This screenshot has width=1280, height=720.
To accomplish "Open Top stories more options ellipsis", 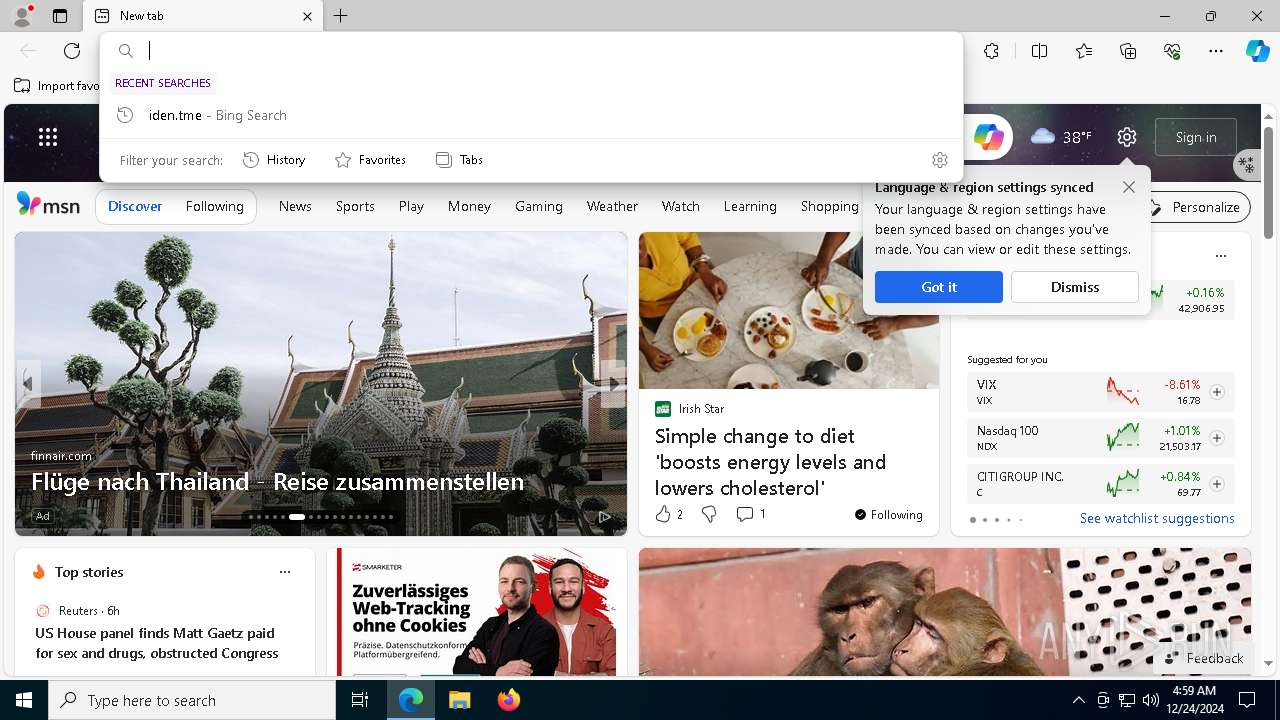I will [x=285, y=572].
